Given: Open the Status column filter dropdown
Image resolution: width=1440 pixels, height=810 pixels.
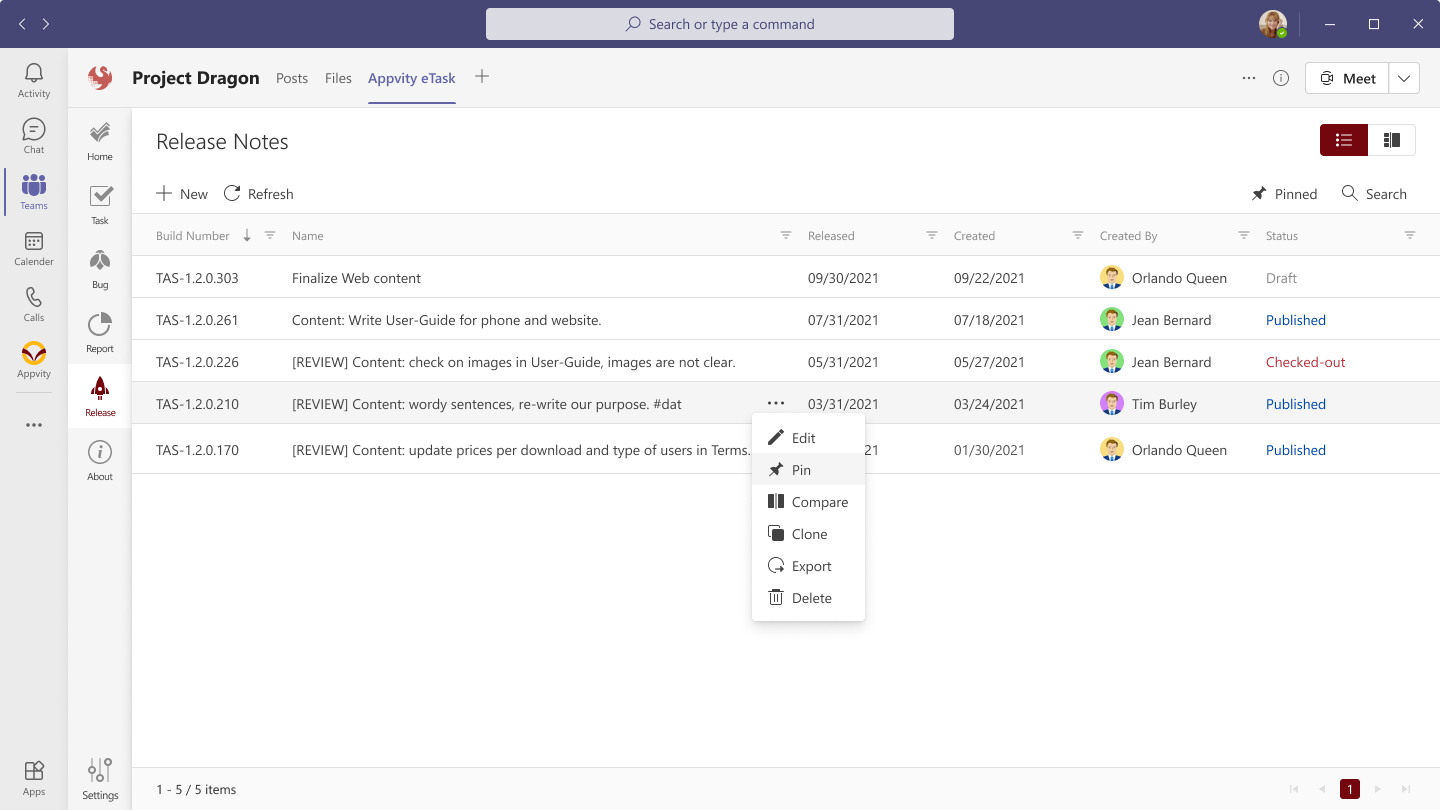Looking at the screenshot, I should (1410, 235).
